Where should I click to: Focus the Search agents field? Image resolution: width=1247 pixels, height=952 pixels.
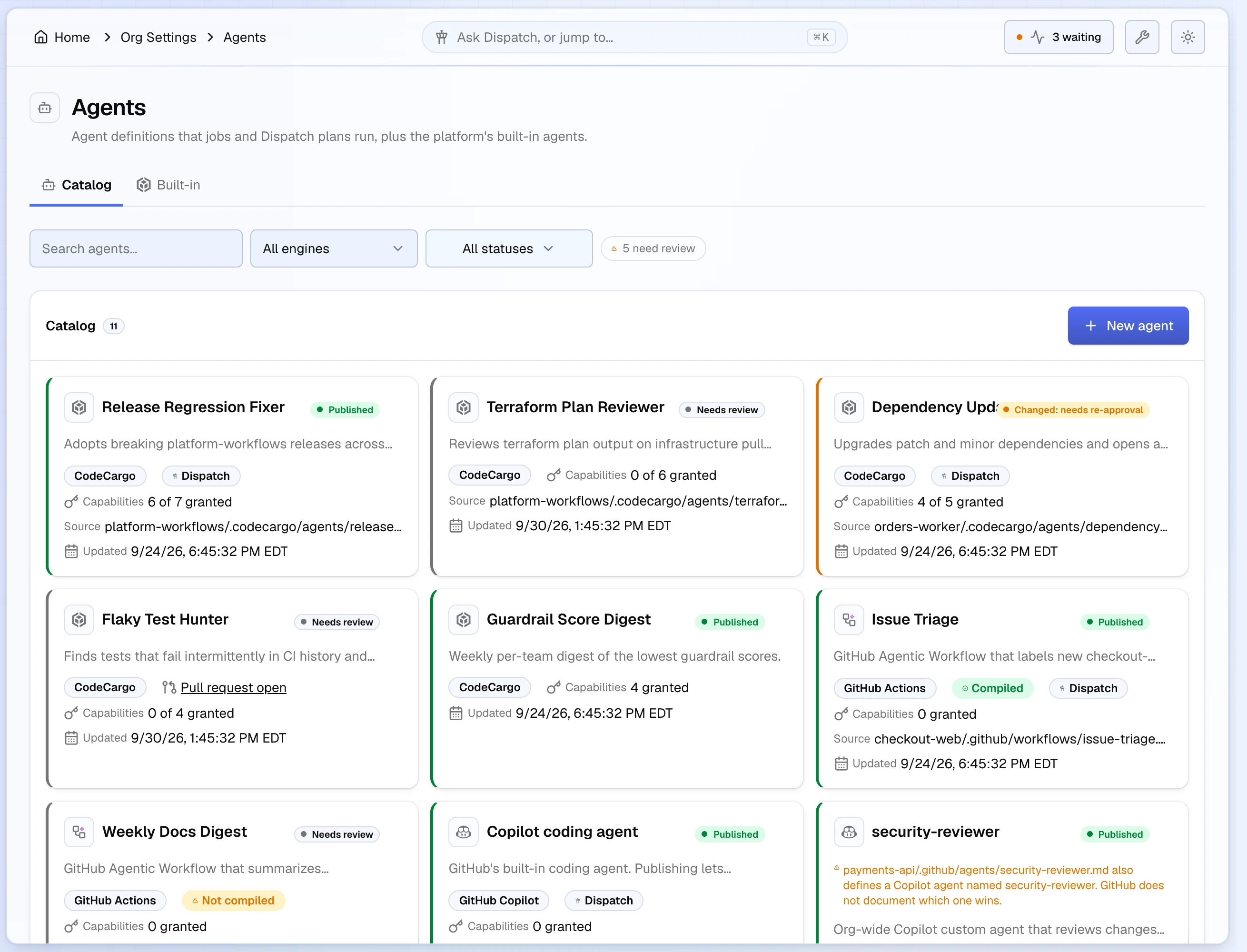tap(136, 249)
